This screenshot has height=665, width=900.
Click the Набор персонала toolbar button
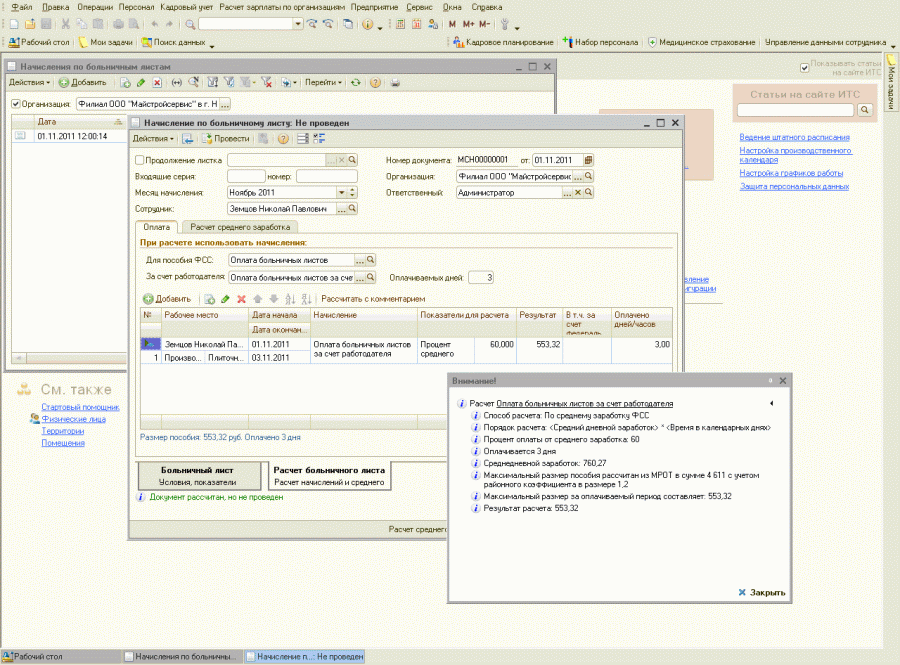click(x=600, y=43)
